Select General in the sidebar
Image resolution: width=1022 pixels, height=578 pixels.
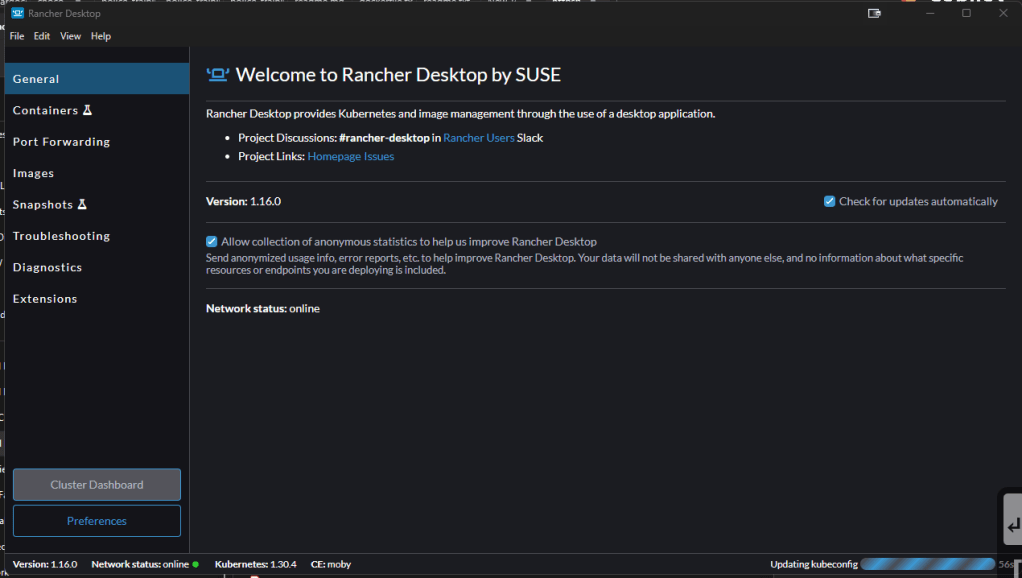[97, 79]
